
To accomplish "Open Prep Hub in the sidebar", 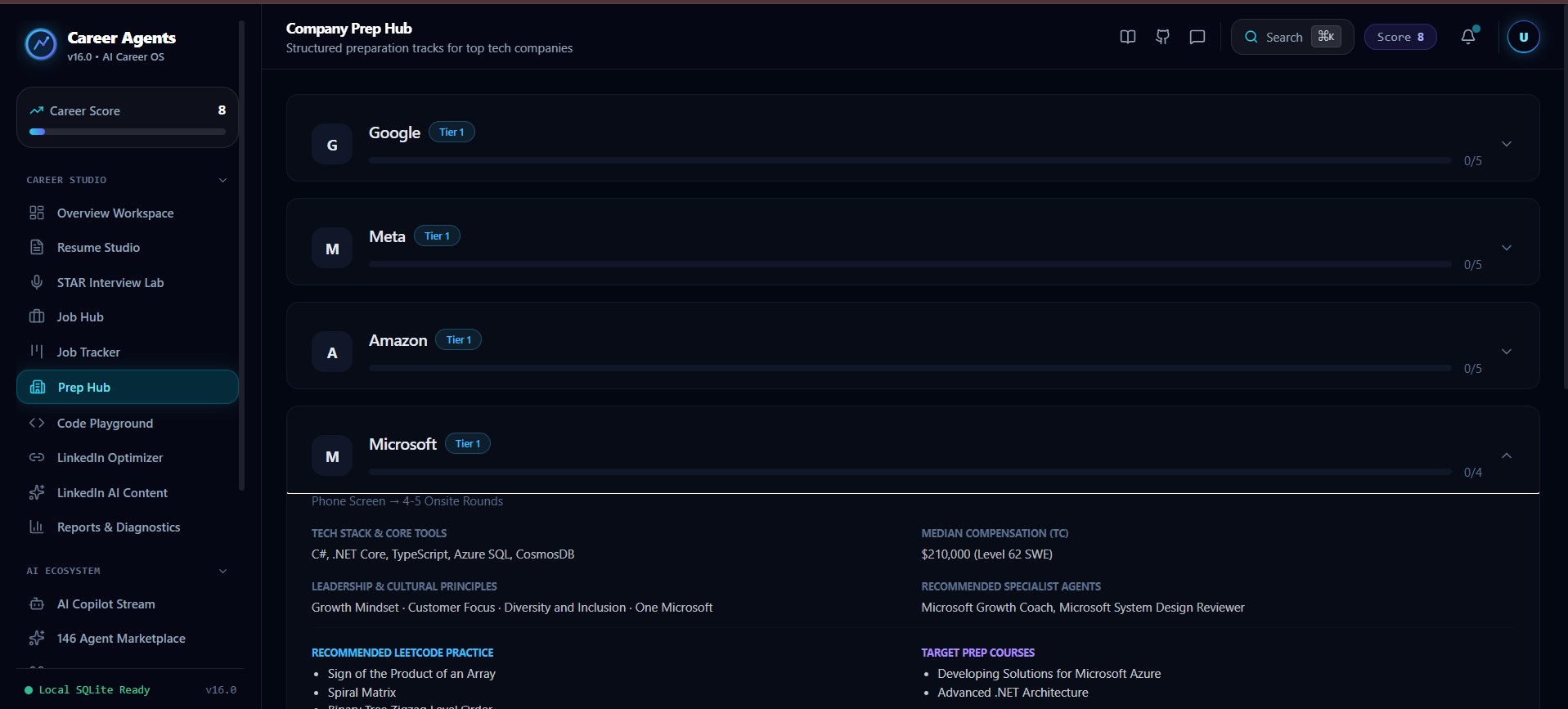I will [128, 387].
